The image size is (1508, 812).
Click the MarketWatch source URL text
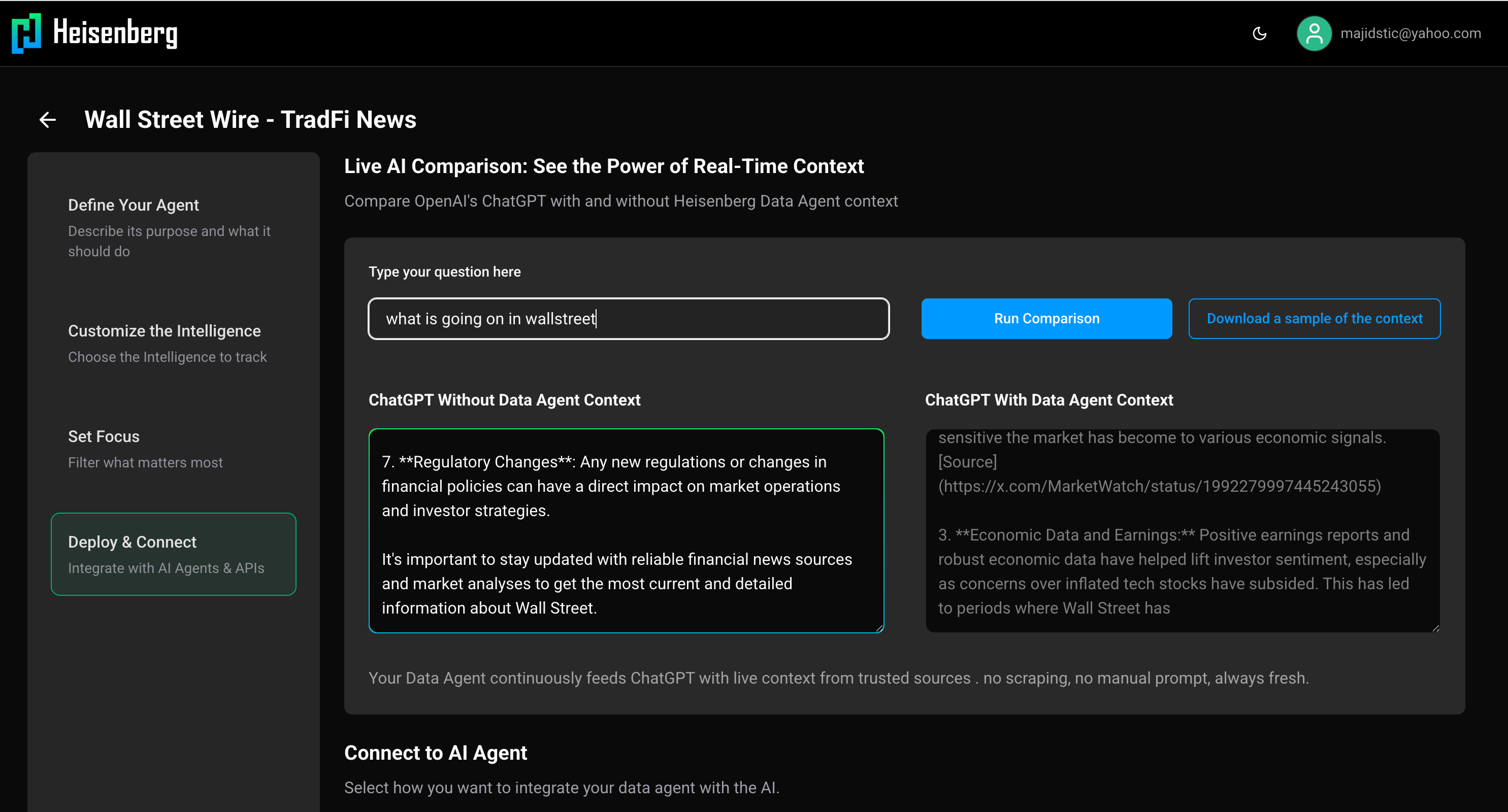(1159, 486)
